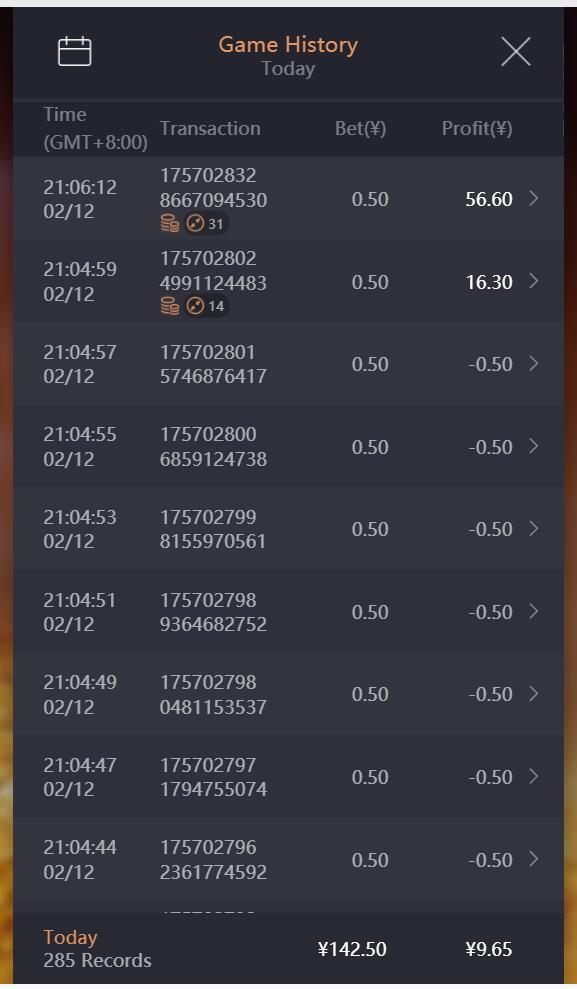Click coin stack icon on 21:04:59 record
Screen dimensions: 577x989
170,307
